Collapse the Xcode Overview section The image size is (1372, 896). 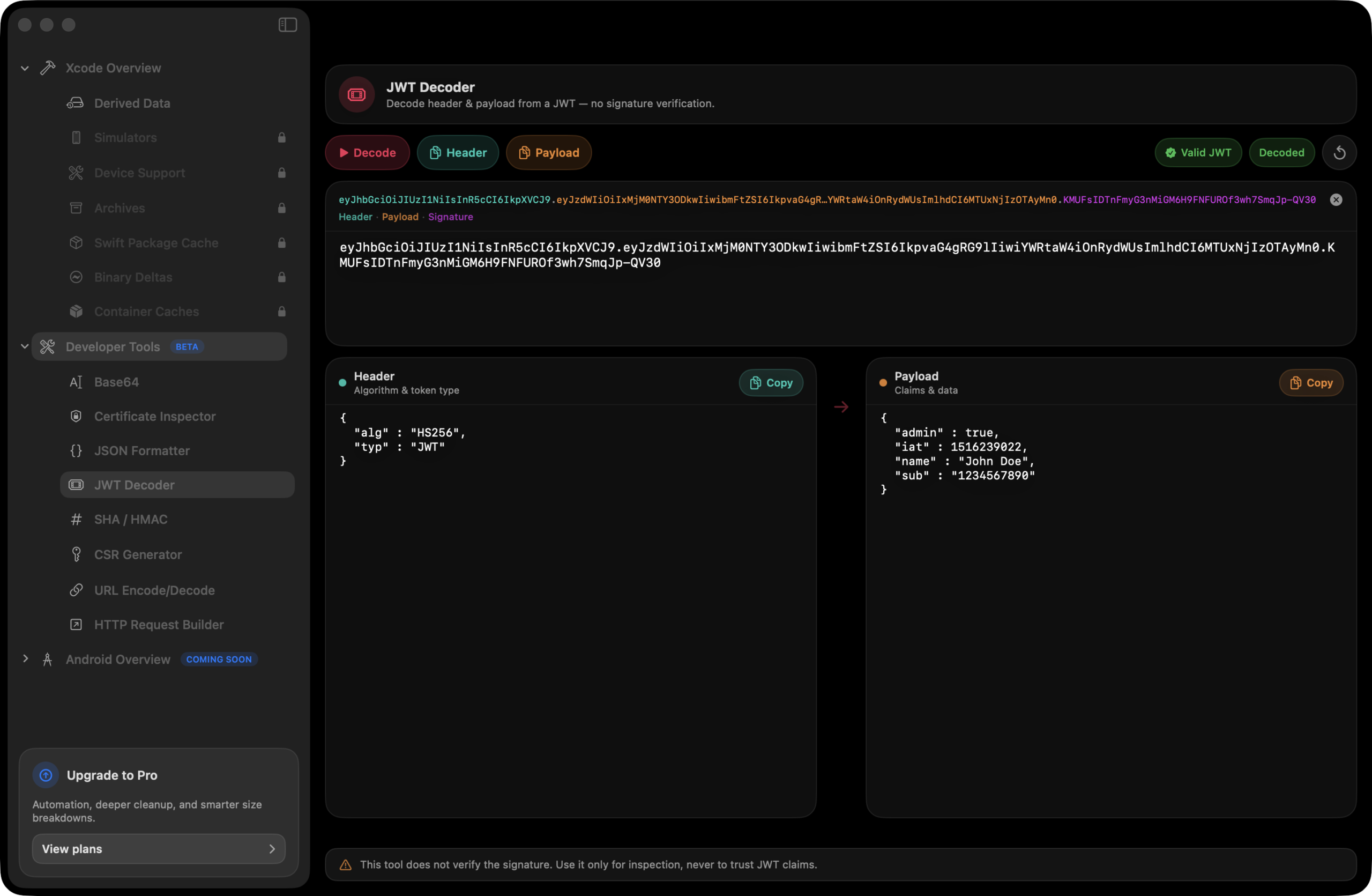coord(24,68)
